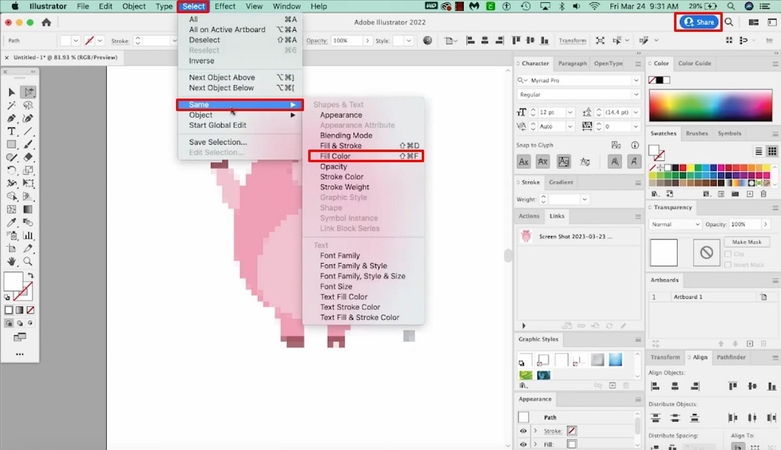Select the Rectangle tool
The height and width of the screenshot is (450, 781).
click(x=11, y=145)
